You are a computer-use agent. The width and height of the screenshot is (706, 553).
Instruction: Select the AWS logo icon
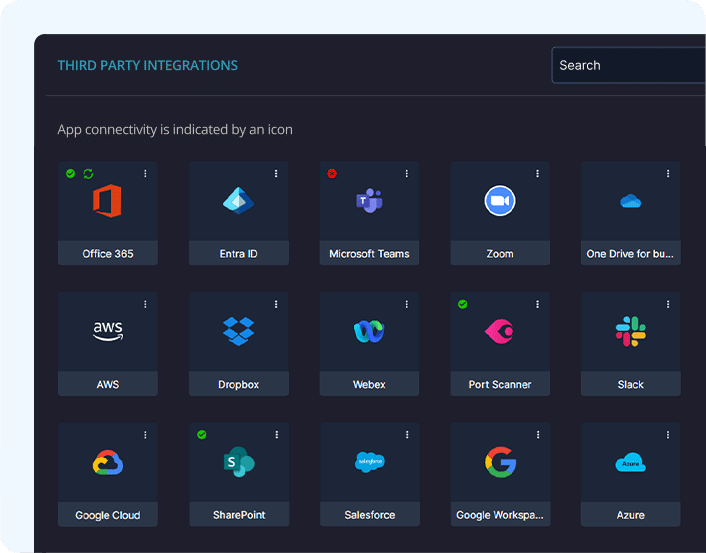107,331
